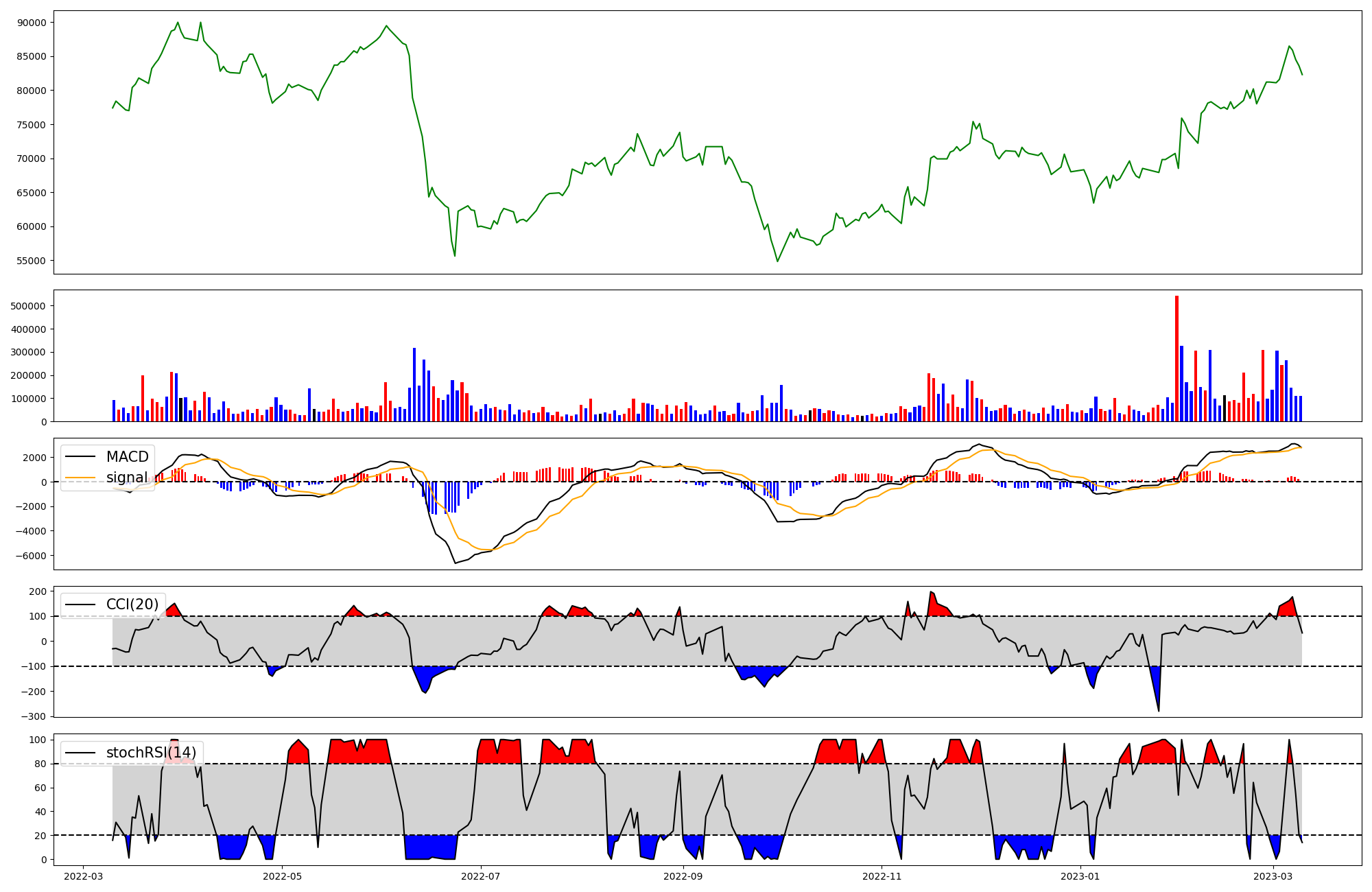Select the stochRSI(14) legend entry
This screenshot has width=1372, height=892.
(151, 753)
